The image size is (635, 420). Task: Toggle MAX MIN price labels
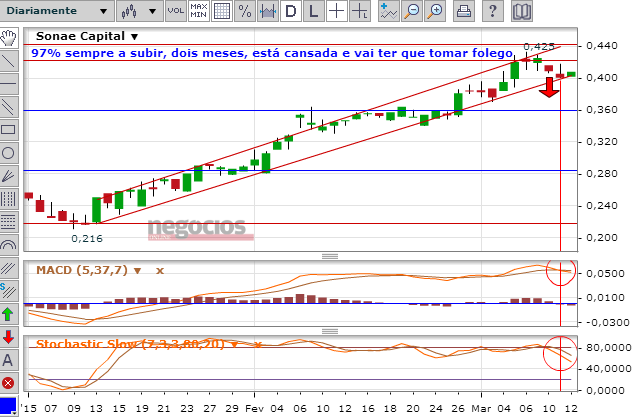(198, 11)
